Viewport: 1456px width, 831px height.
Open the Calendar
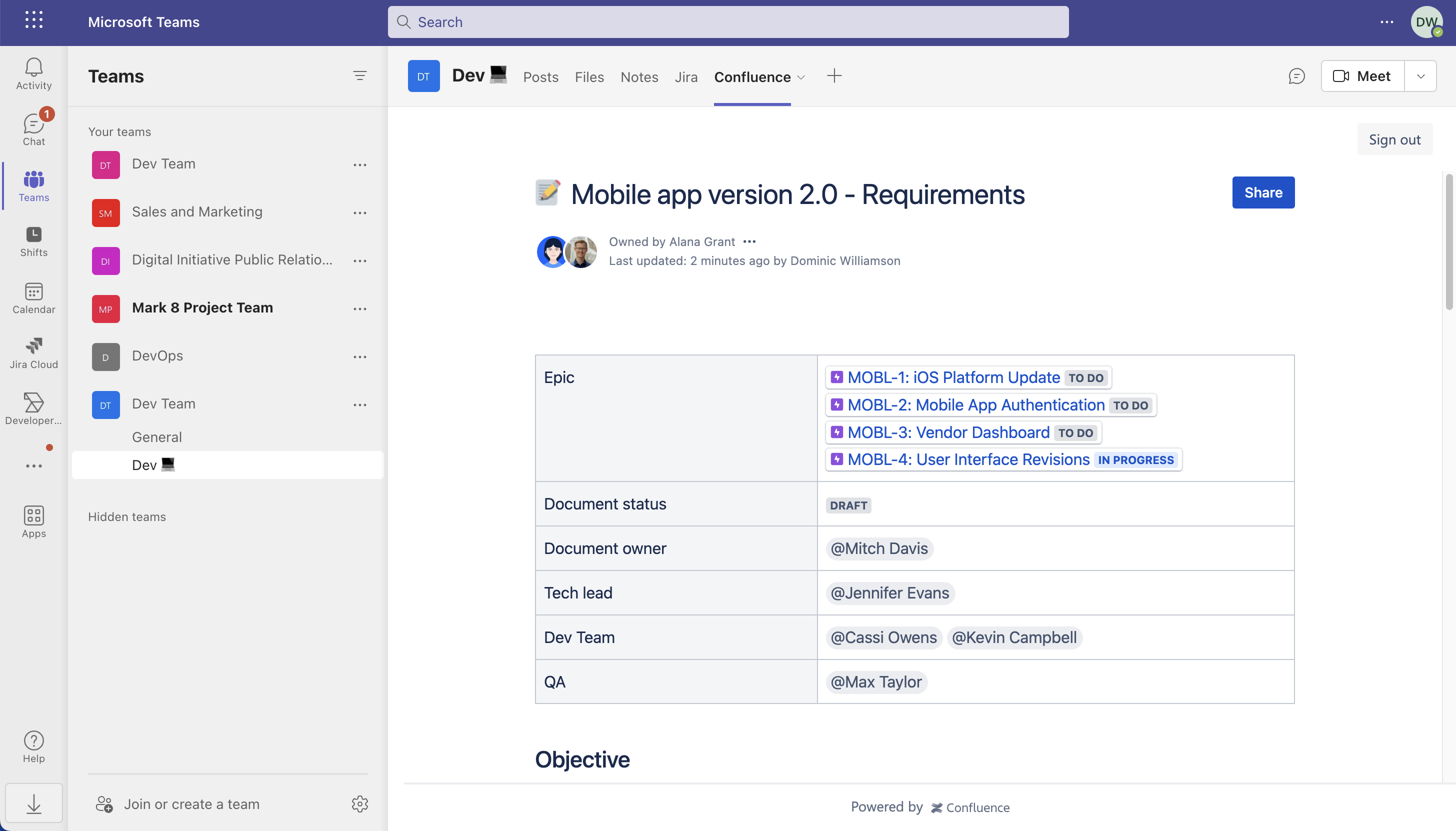click(33, 299)
